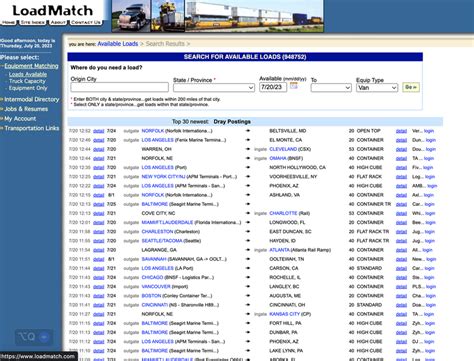Open the SEATTLE/TACOMA terminal link
The width and height of the screenshot is (474, 361).
click(162, 241)
